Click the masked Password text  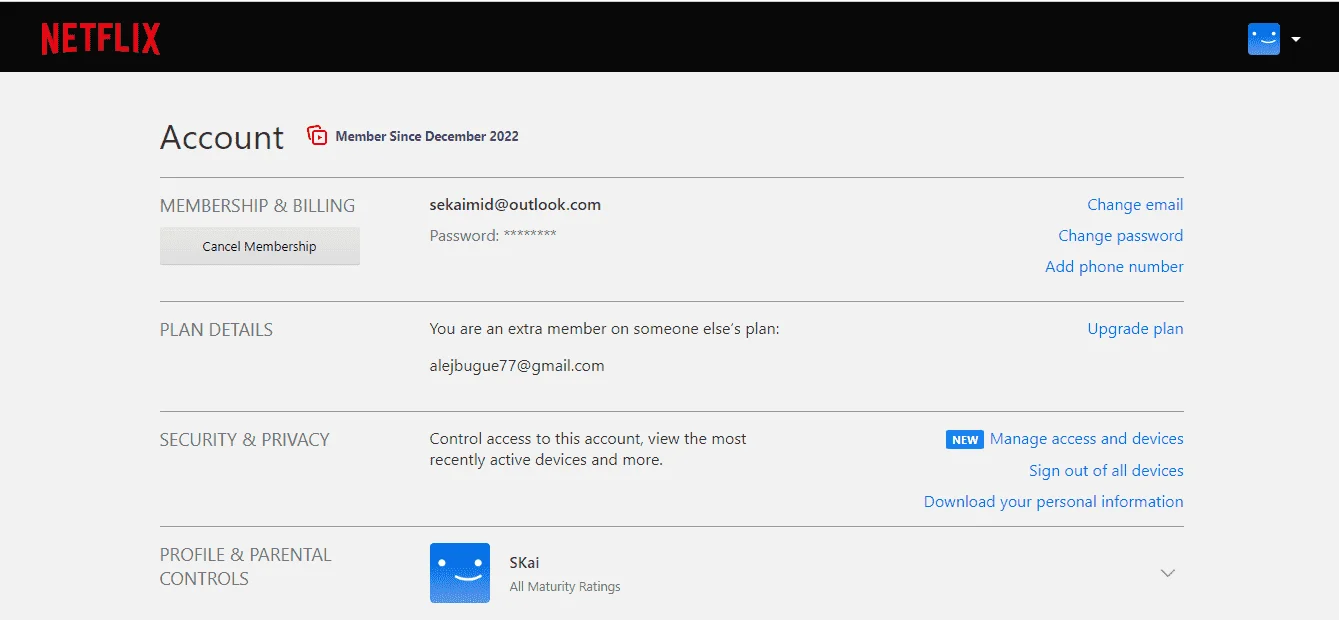coord(493,235)
